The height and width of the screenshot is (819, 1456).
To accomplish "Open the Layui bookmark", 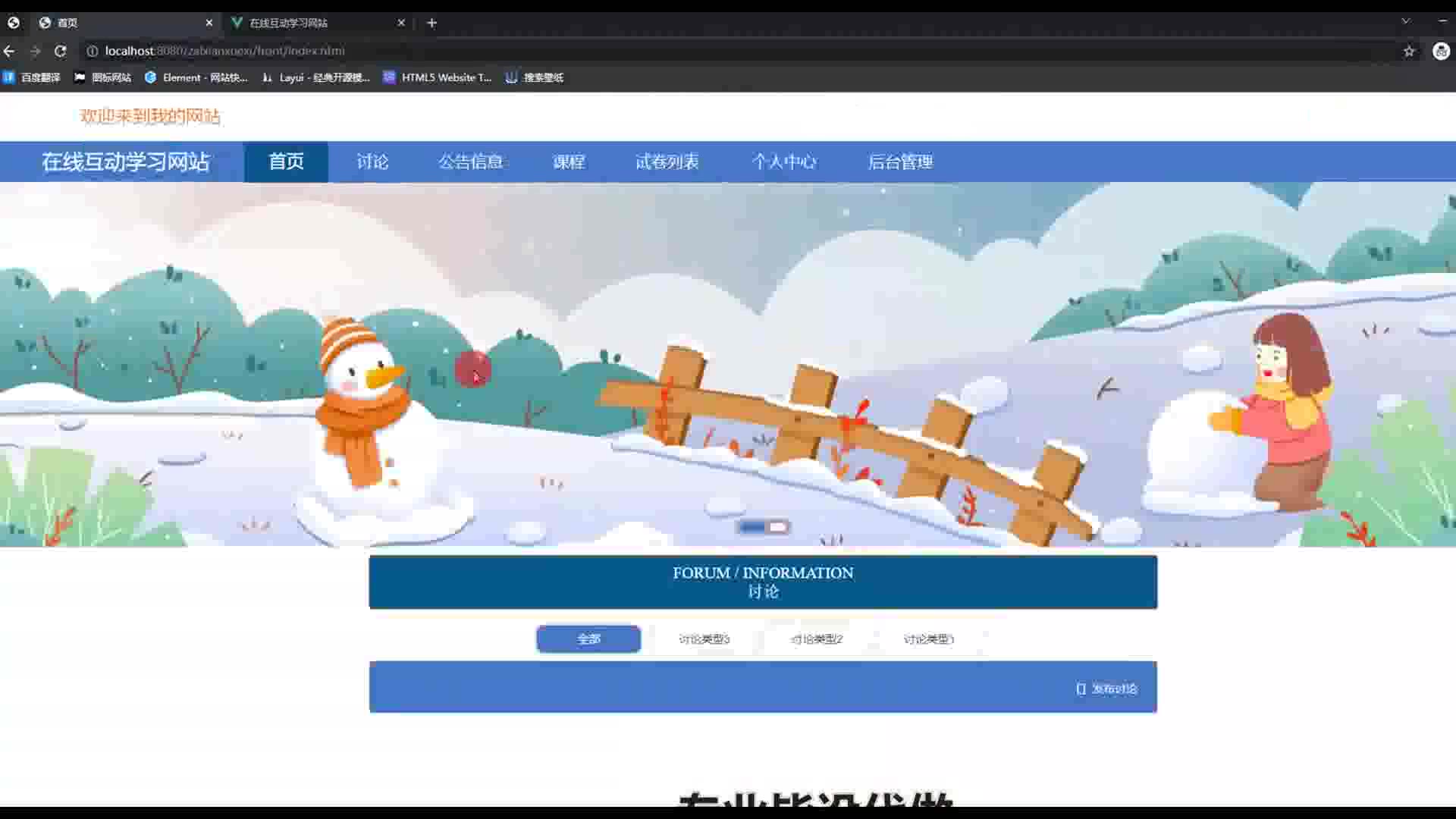I will tap(316, 77).
